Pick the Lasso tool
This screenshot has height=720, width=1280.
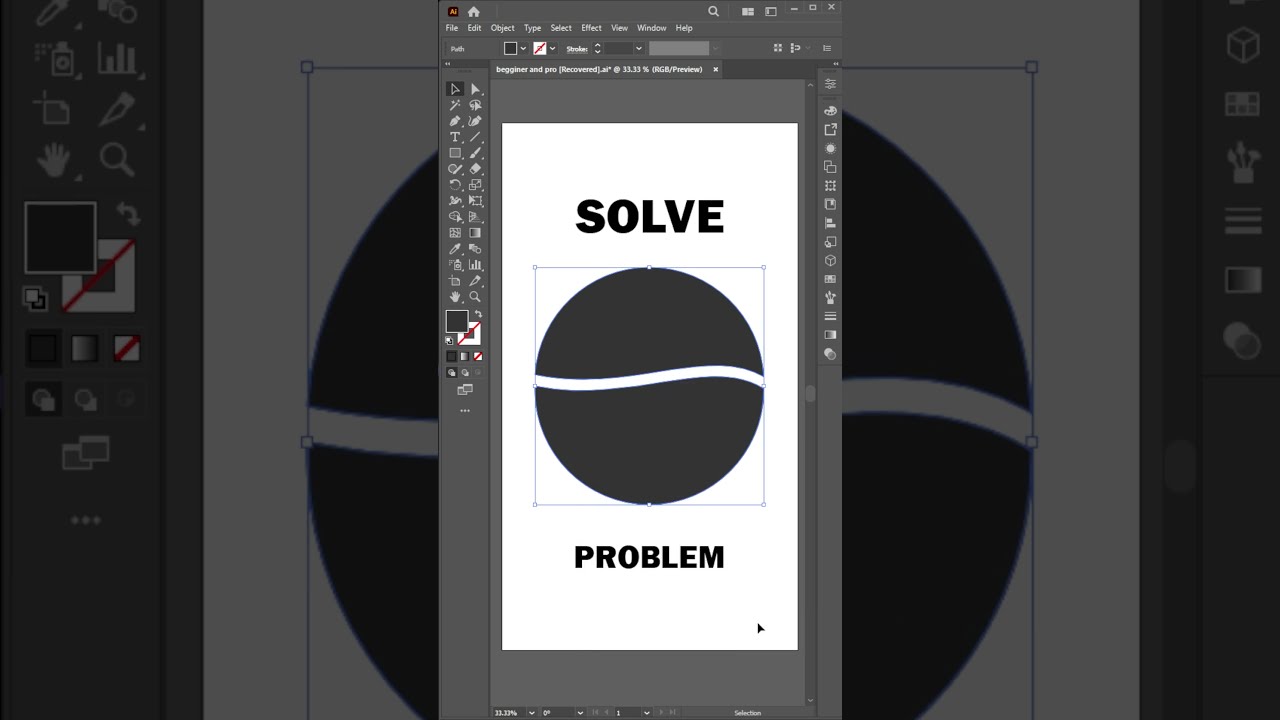pyautogui.click(x=475, y=105)
